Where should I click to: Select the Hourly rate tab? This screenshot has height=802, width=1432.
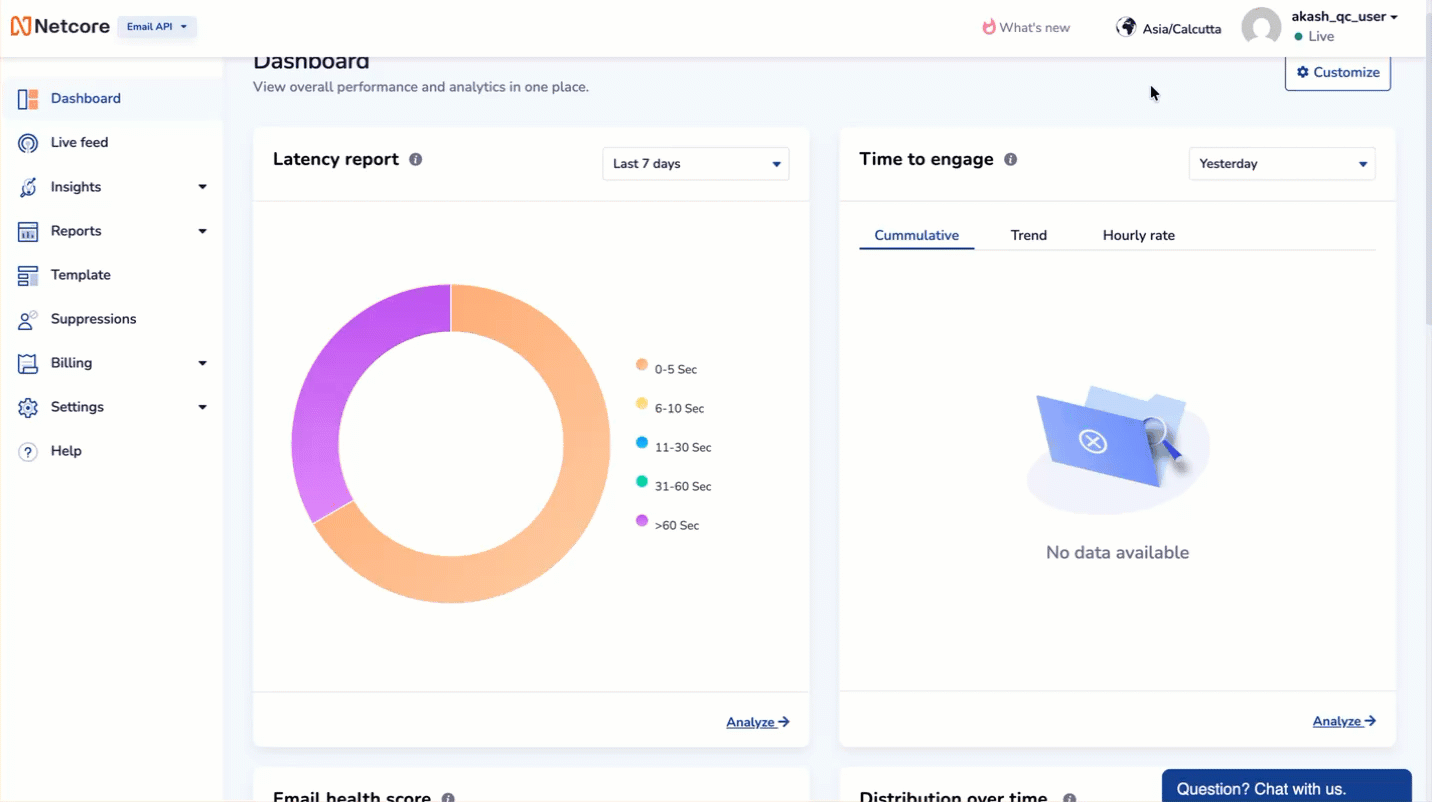click(1138, 235)
